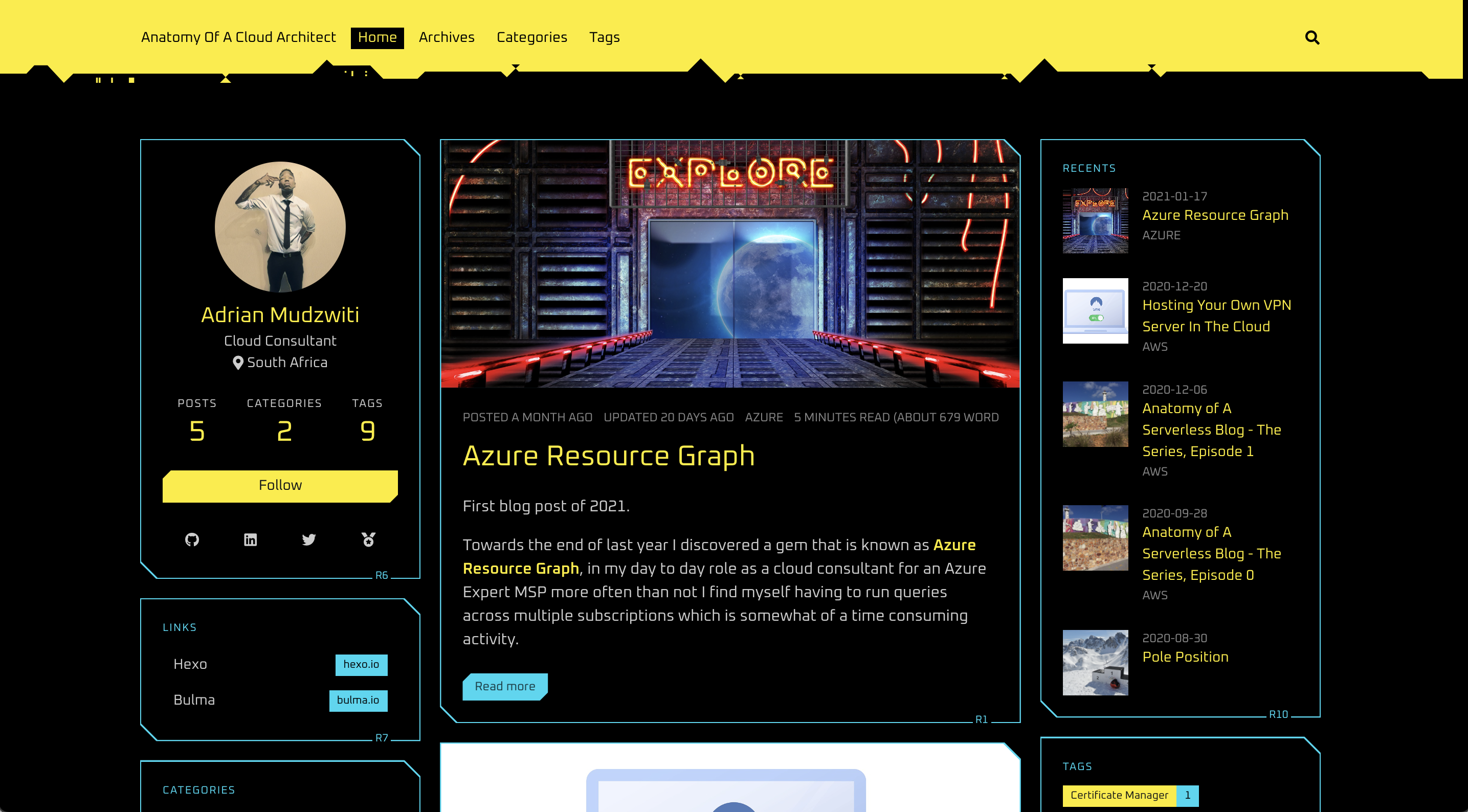Click the First blog post of 2021 sentence
Image resolution: width=1468 pixels, height=812 pixels.
546,506
